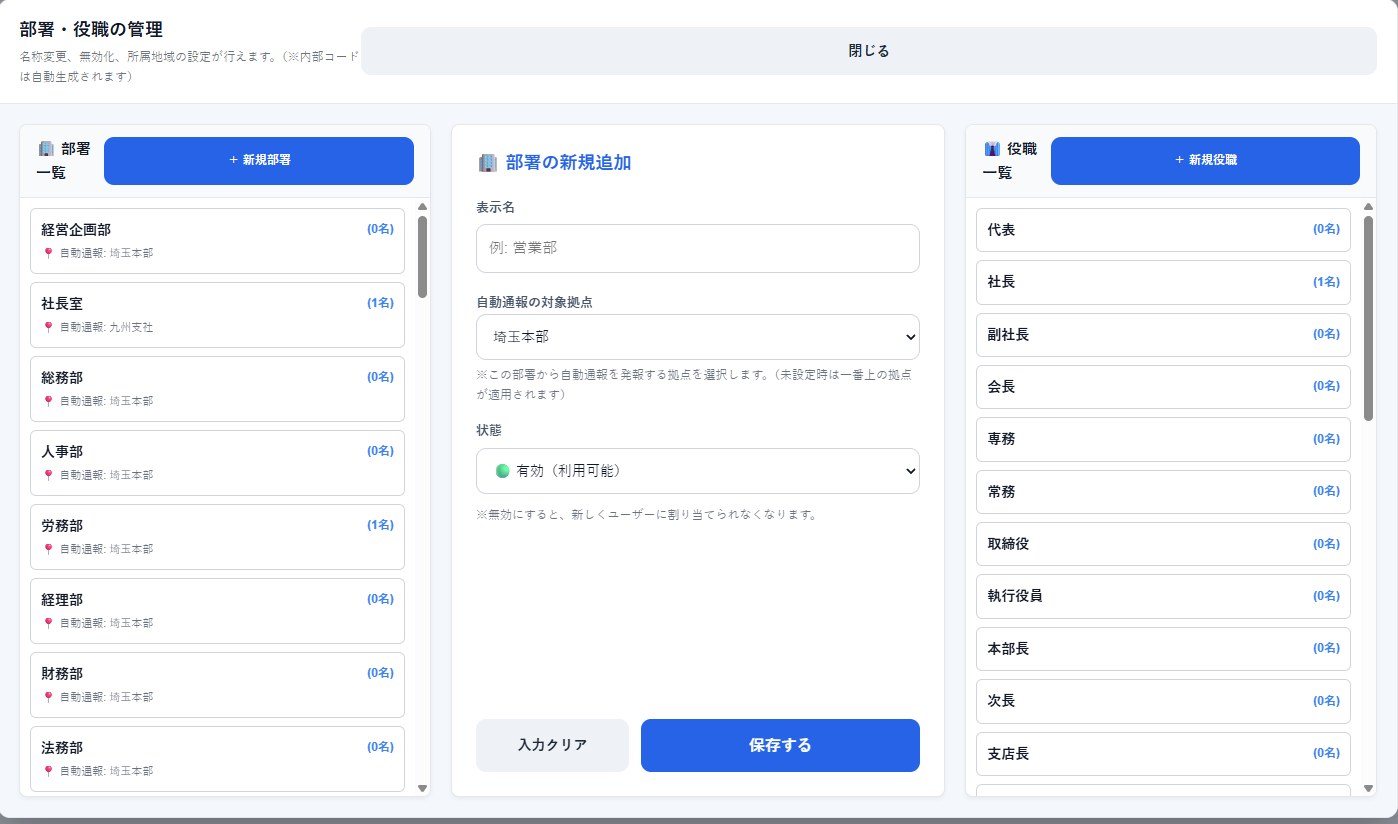Image resolution: width=1398 pixels, height=824 pixels.
Task: Choose the 代表 role row
Action: 1163,230
